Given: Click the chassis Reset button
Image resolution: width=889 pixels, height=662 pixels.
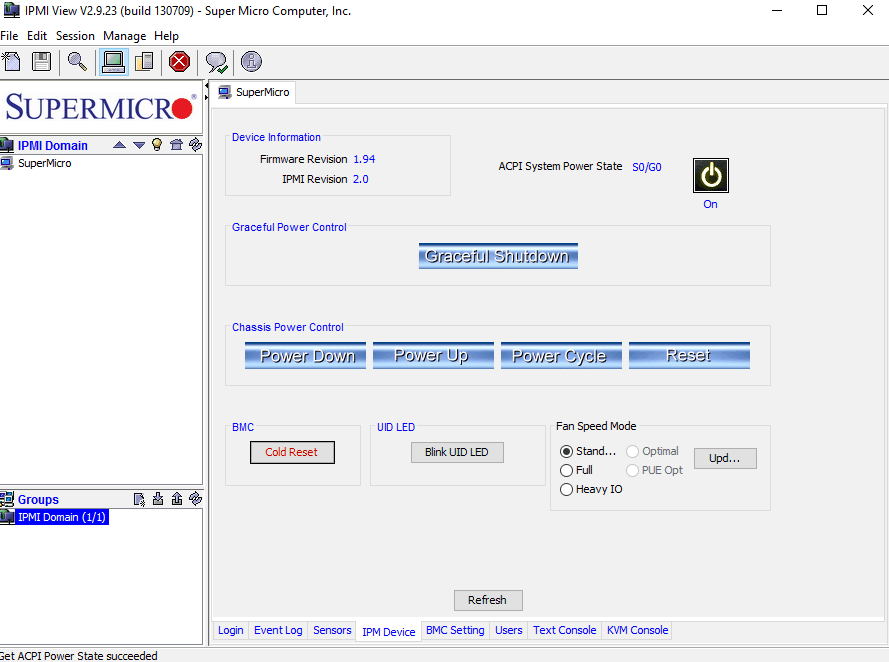Looking at the screenshot, I should (x=689, y=355).
